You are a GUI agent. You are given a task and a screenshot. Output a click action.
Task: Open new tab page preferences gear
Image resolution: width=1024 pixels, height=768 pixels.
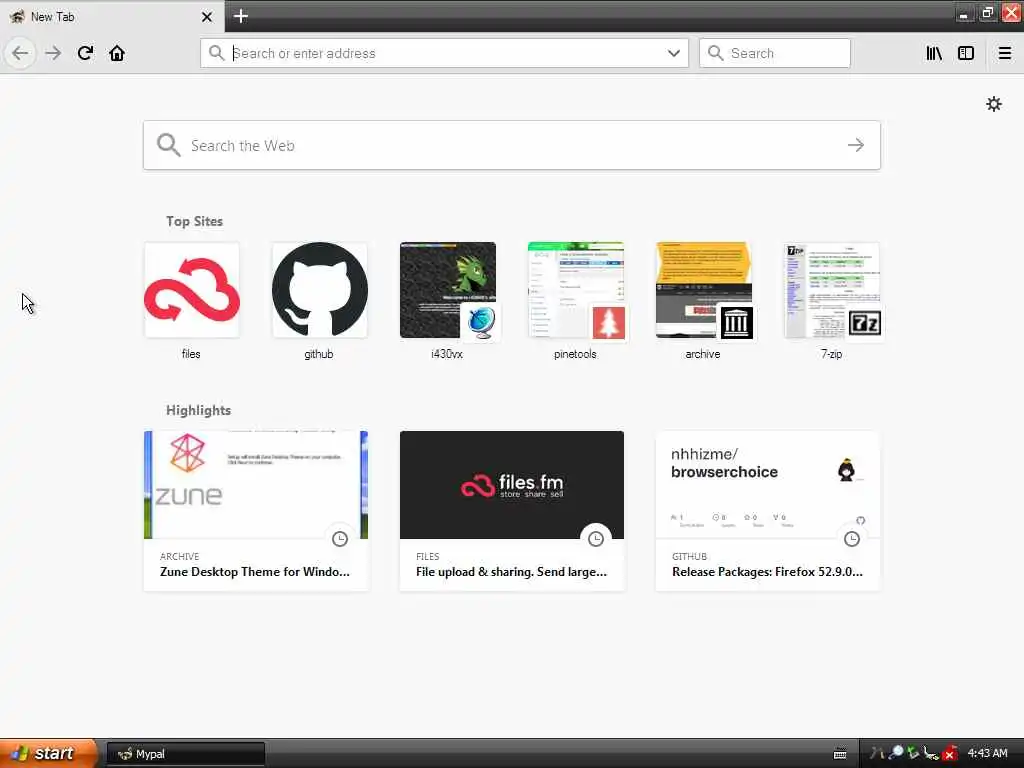pos(994,104)
